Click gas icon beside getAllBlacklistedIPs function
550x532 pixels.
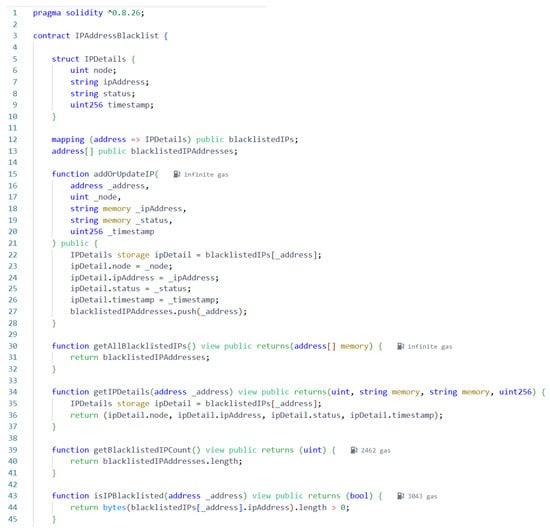click(401, 346)
